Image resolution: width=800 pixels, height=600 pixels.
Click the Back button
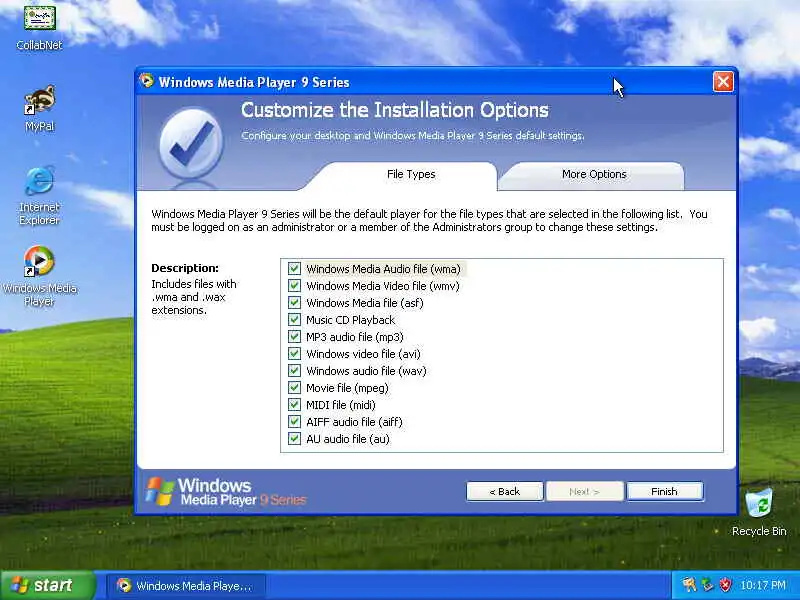point(505,491)
